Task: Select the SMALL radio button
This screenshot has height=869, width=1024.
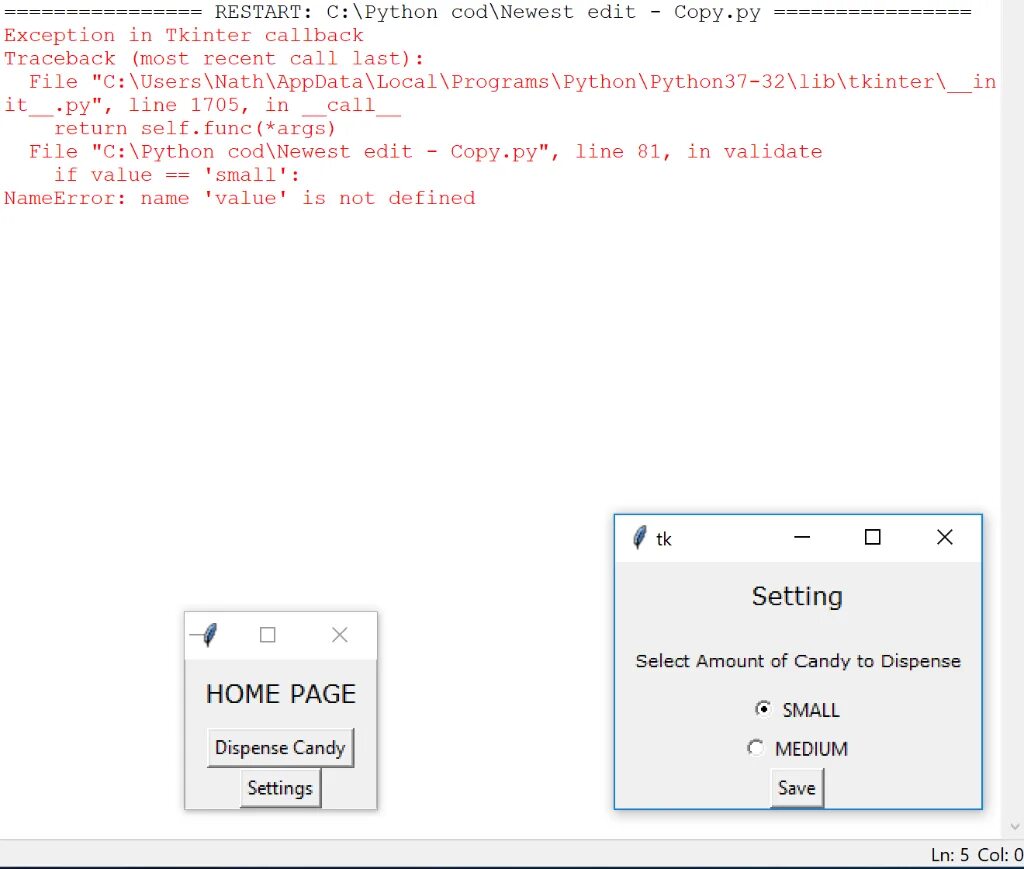Action: pyautogui.click(x=797, y=710)
